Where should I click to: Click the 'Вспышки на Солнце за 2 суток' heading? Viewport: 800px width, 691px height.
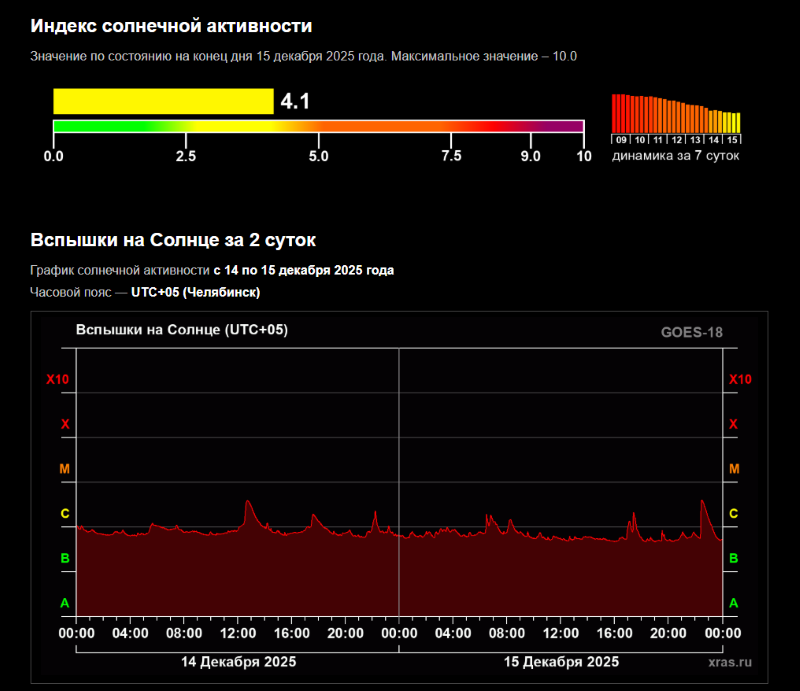click(173, 239)
